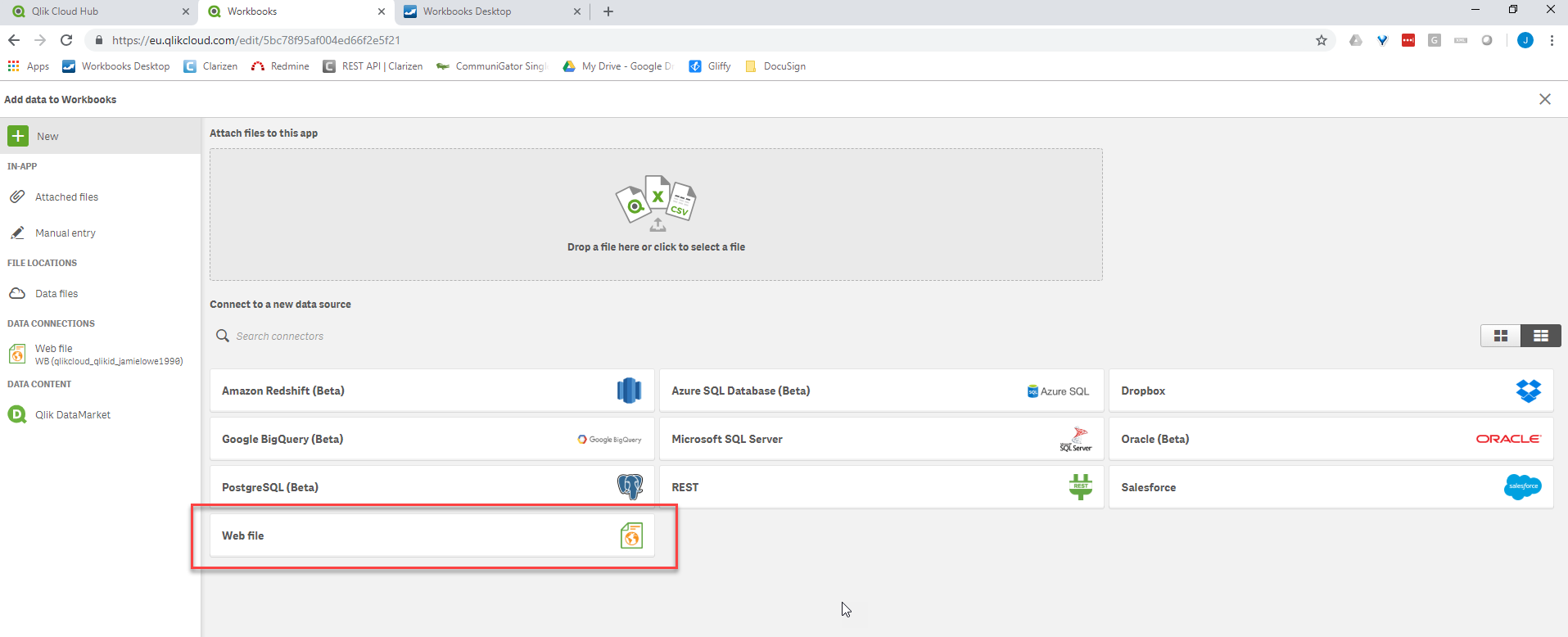This screenshot has width=1568, height=637.
Task: Open Apps bookmark shortcut
Action: (x=29, y=66)
